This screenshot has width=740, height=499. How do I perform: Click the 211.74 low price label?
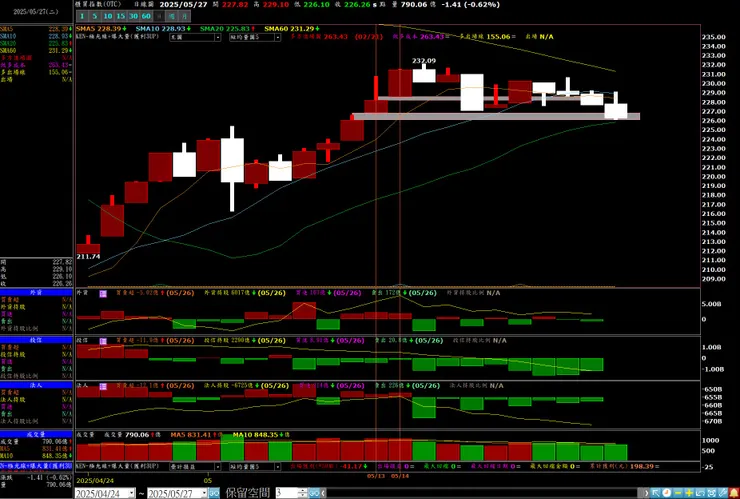coord(88,257)
